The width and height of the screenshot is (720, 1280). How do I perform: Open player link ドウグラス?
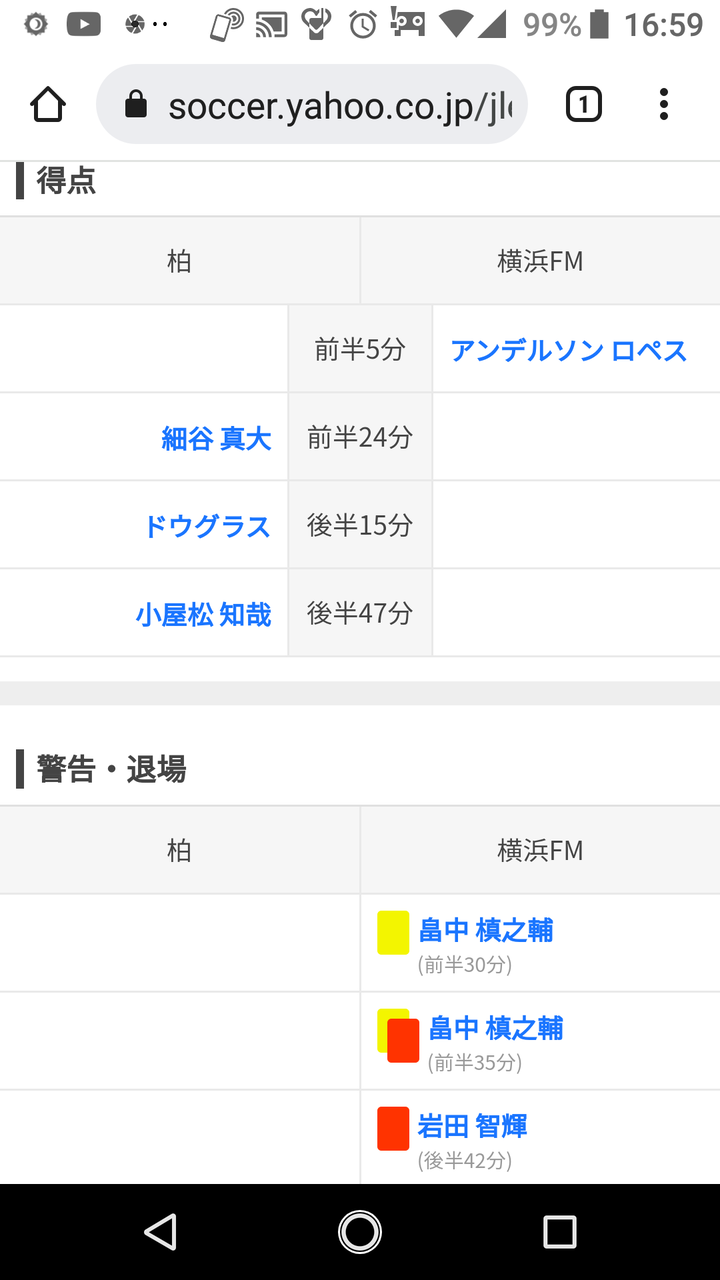pyautogui.click(x=207, y=526)
